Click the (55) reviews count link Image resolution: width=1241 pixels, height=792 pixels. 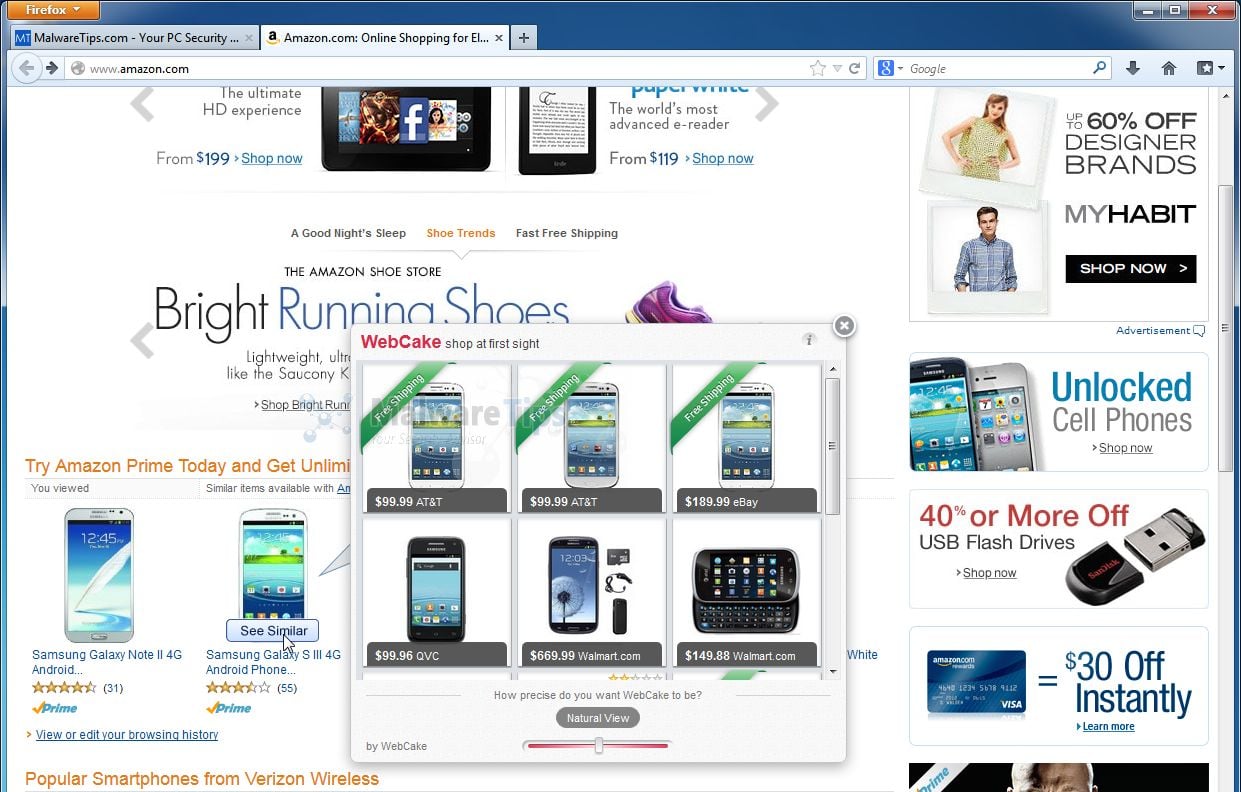(x=287, y=688)
